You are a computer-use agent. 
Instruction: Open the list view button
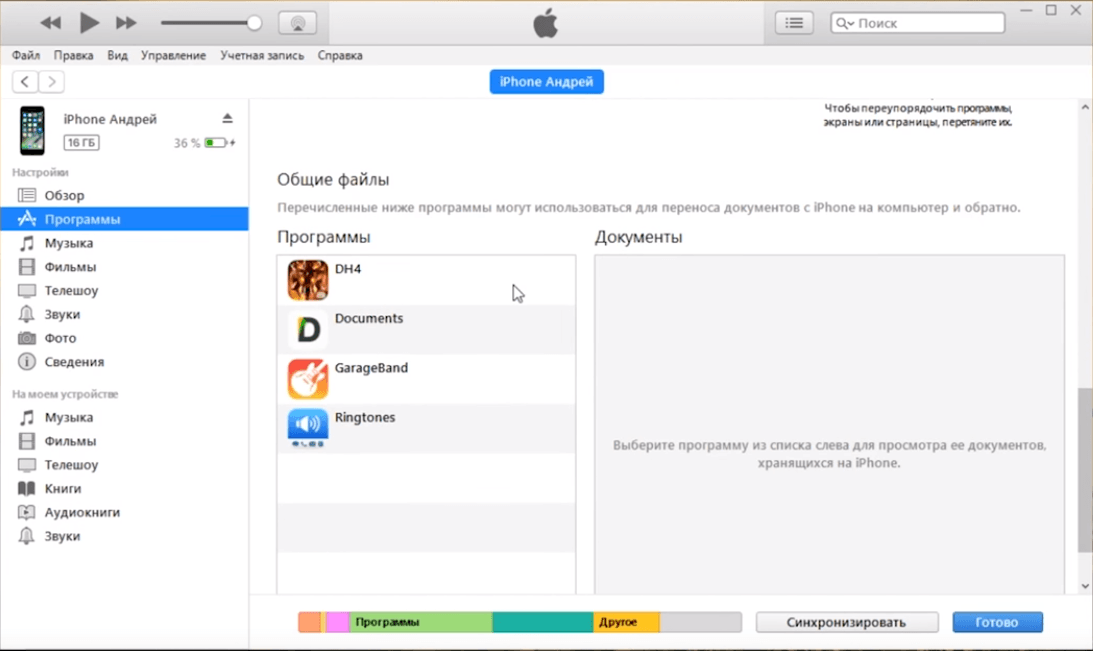tap(794, 22)
